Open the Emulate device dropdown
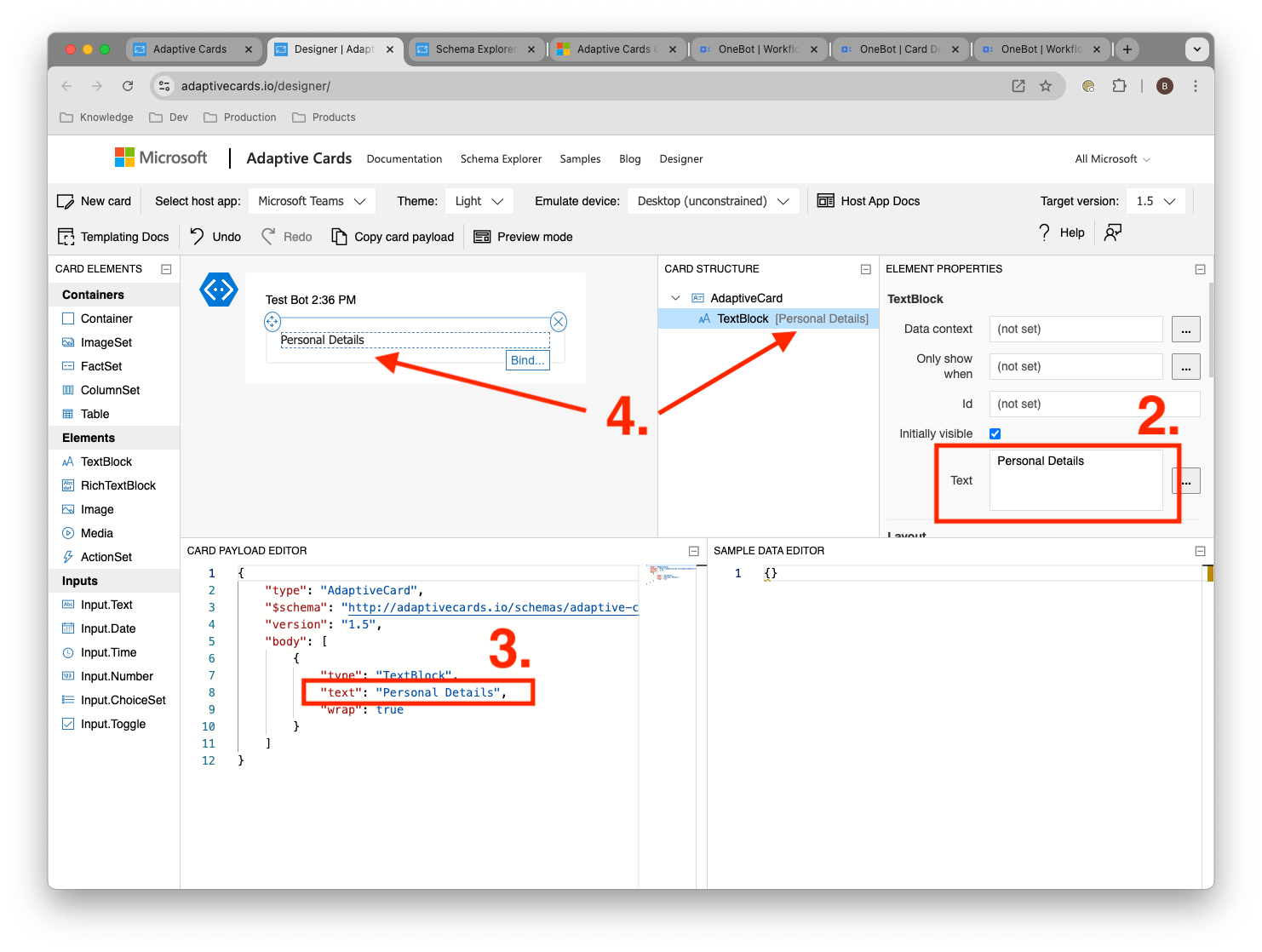Screen dimensions: 1262x952 714,201
